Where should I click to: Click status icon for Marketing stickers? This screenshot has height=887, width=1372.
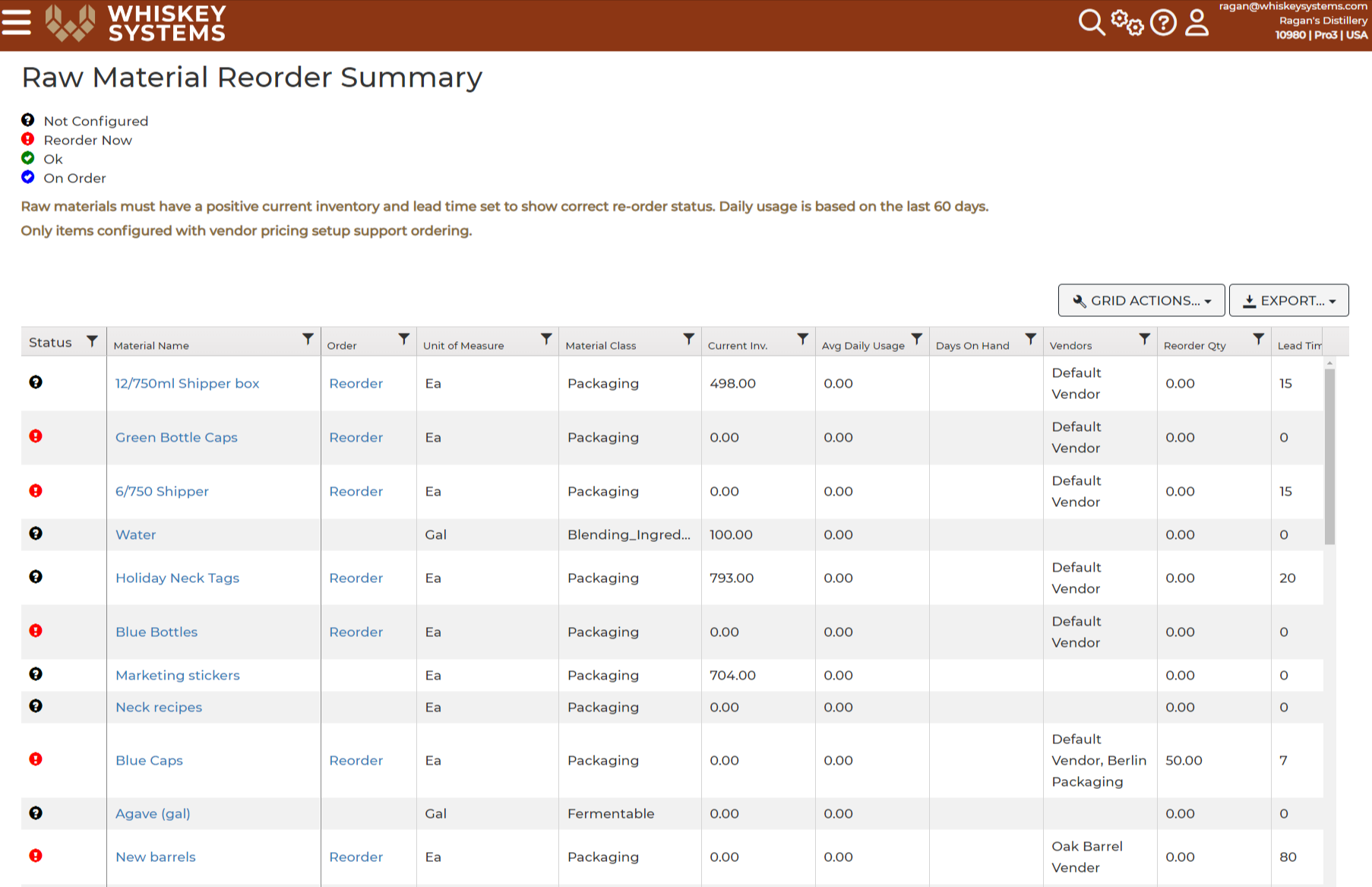(x=36, y=674)
